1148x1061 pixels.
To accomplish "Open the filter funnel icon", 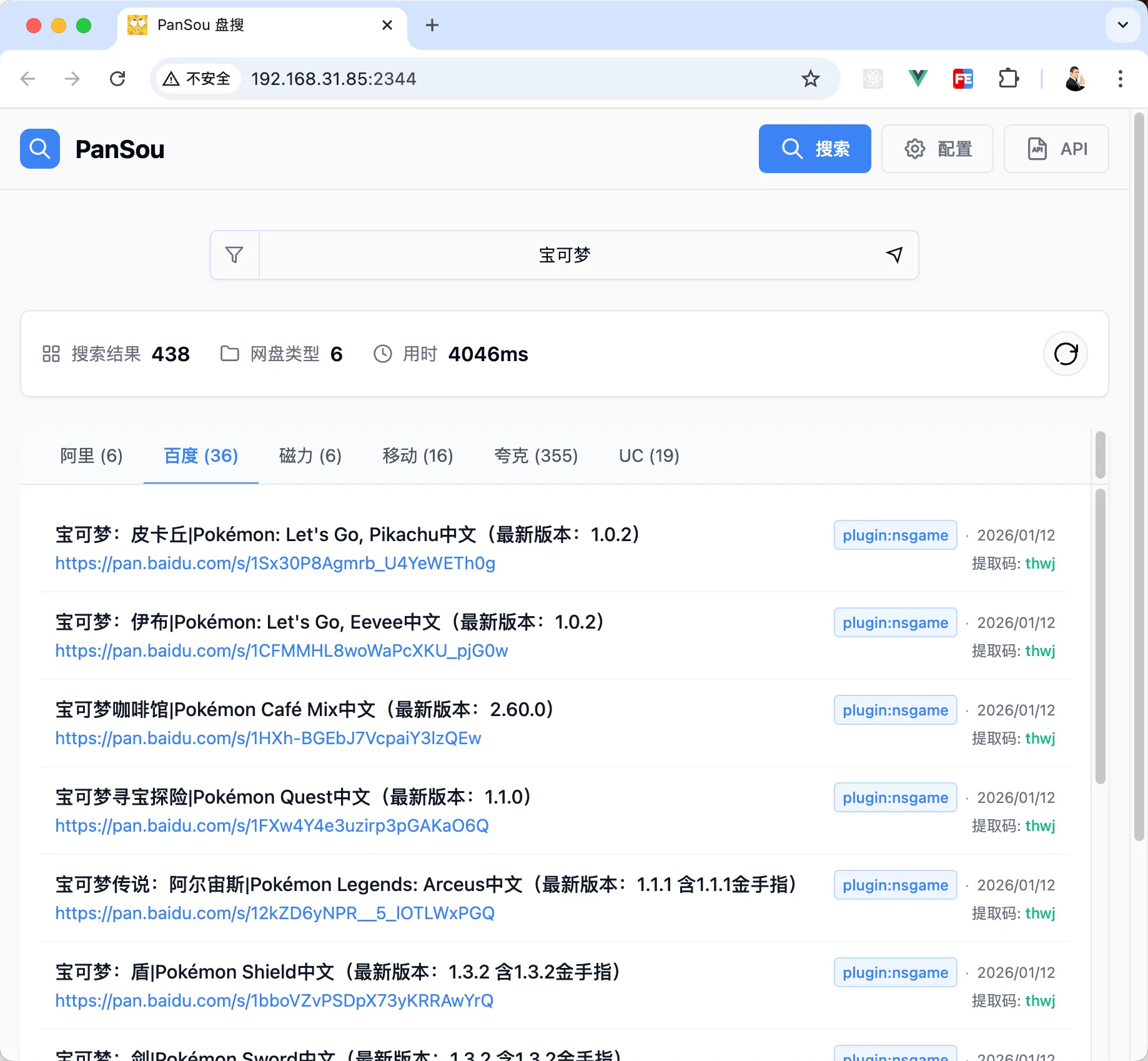I will click(234, 255).
